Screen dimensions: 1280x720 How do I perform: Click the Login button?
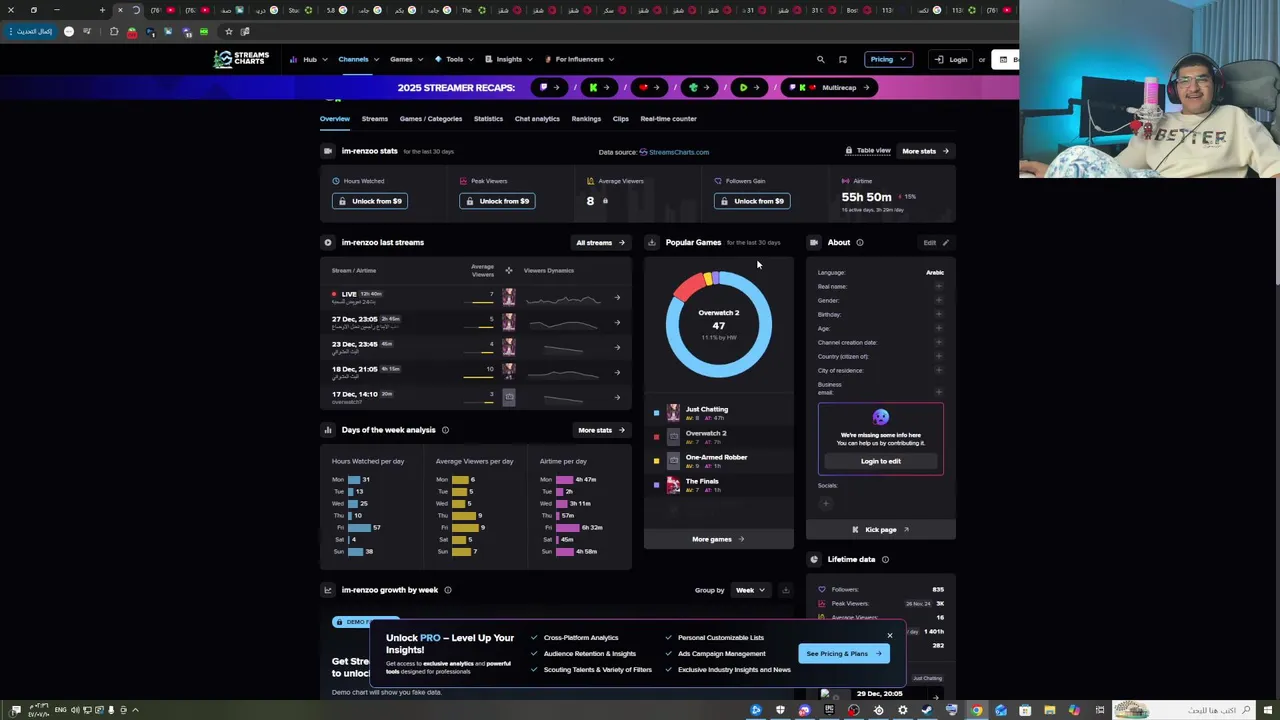coord(950,60)
